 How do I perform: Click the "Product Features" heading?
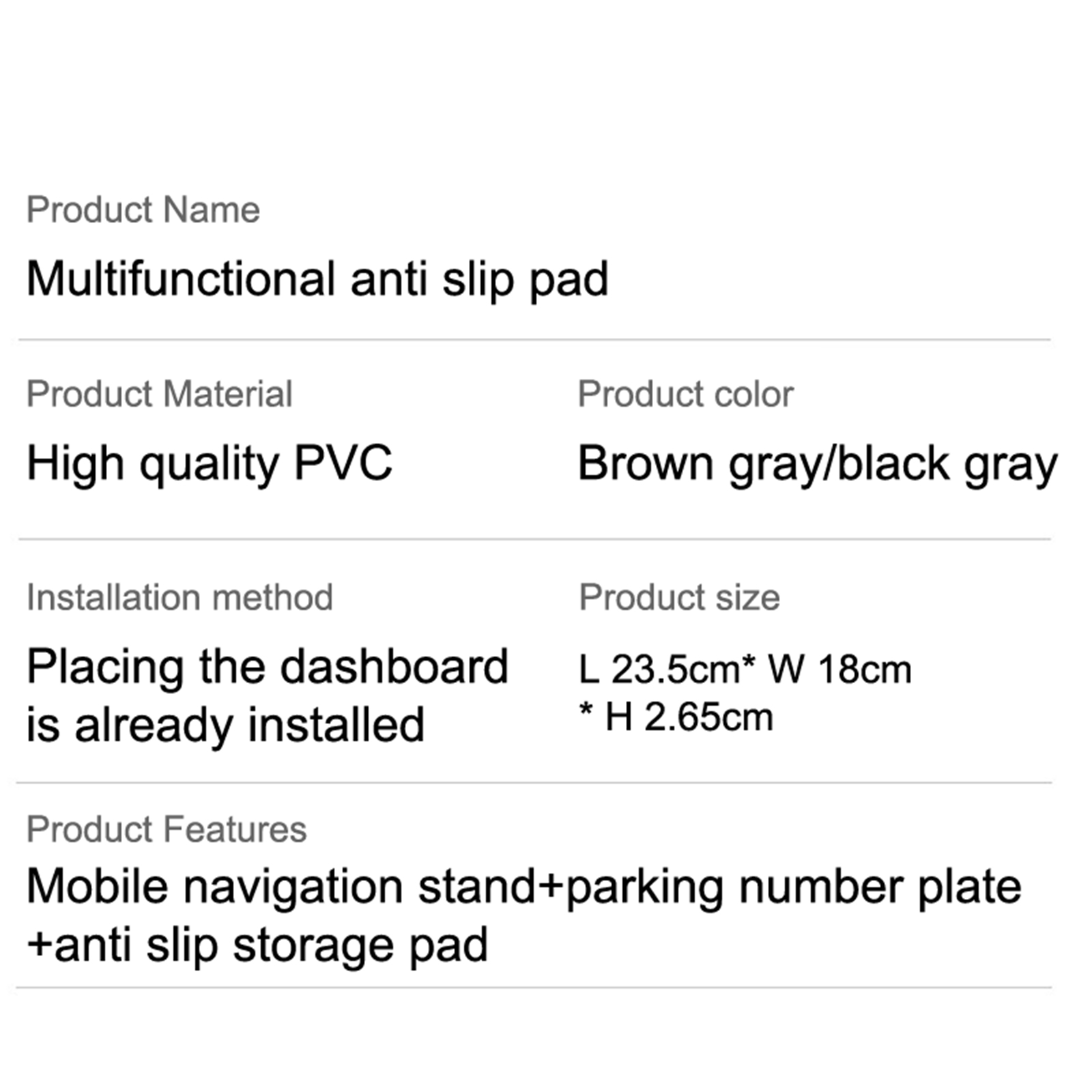coord(167,829)
